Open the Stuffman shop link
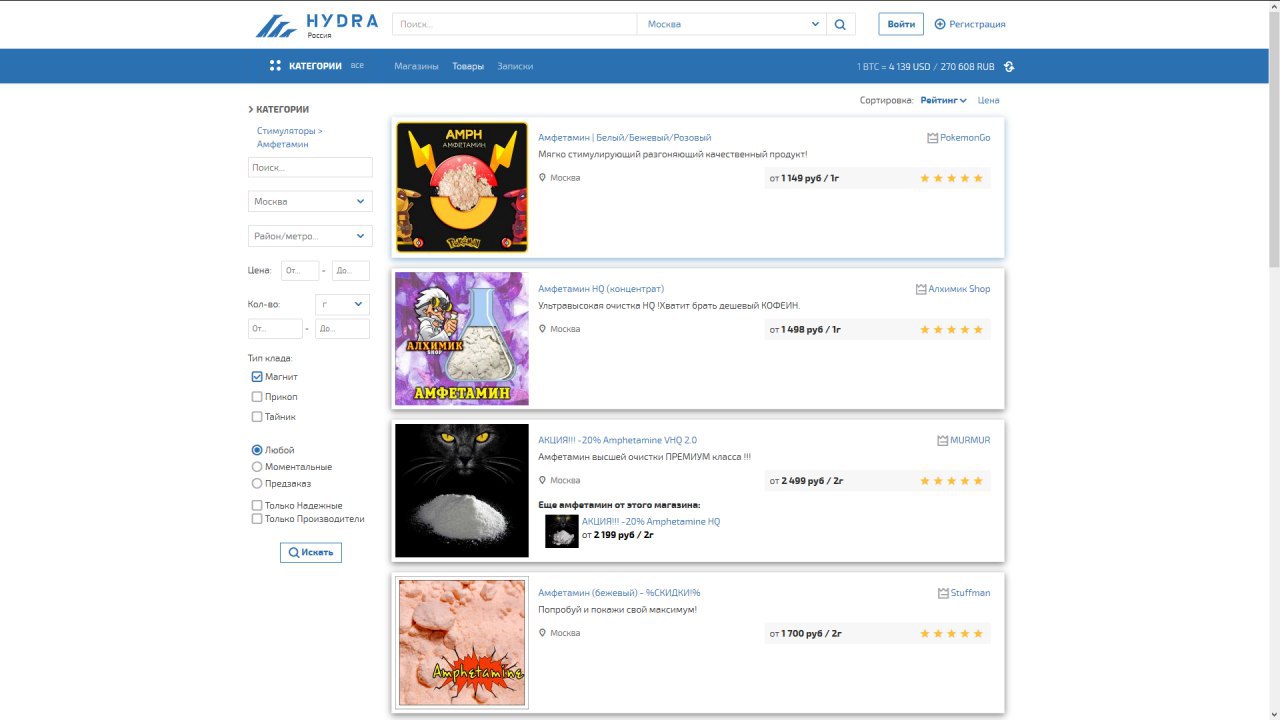The width and height of the screenshot is (1280, 720). coord(971,593)
